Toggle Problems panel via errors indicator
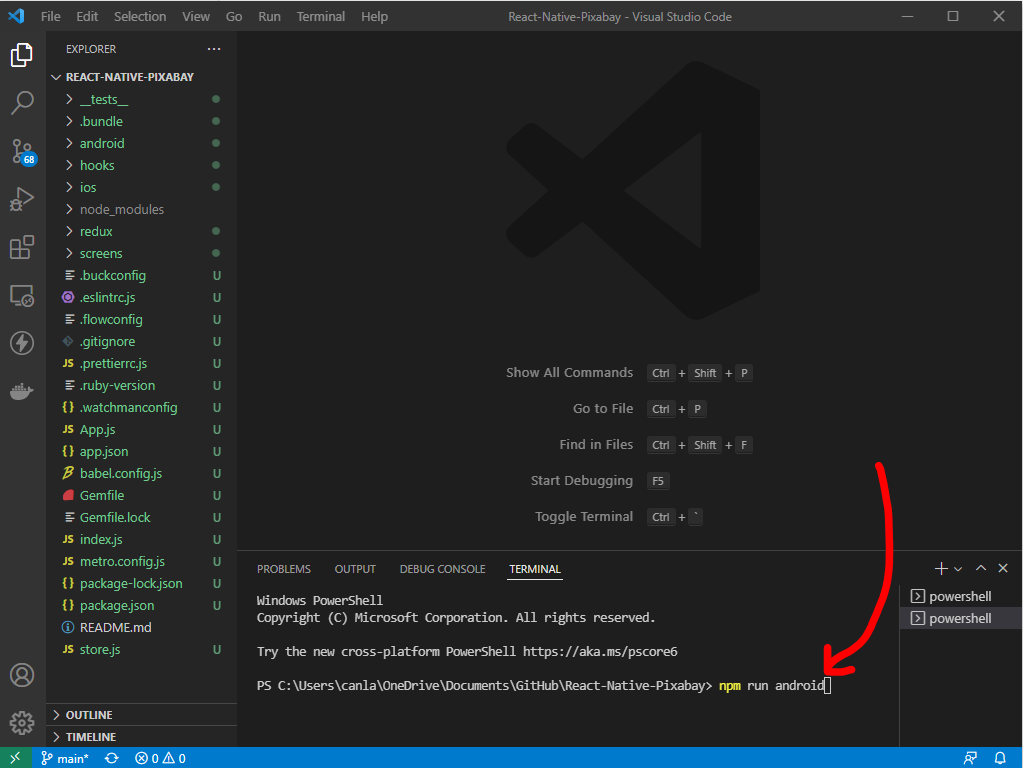Screen dimensions: 1023x768 160,758
